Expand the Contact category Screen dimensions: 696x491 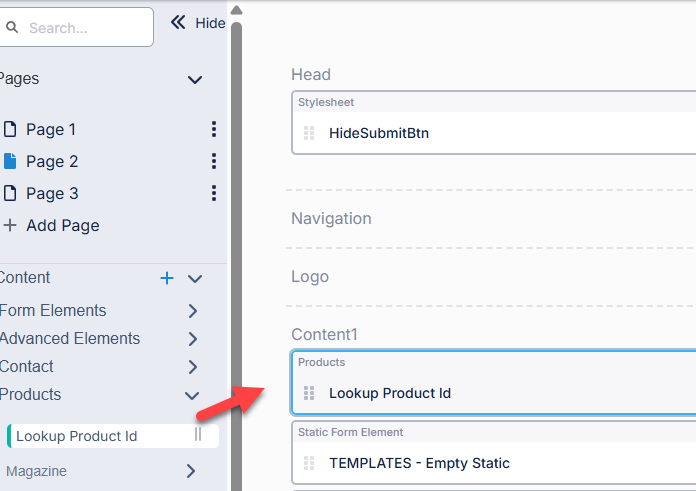coord(193,367)
